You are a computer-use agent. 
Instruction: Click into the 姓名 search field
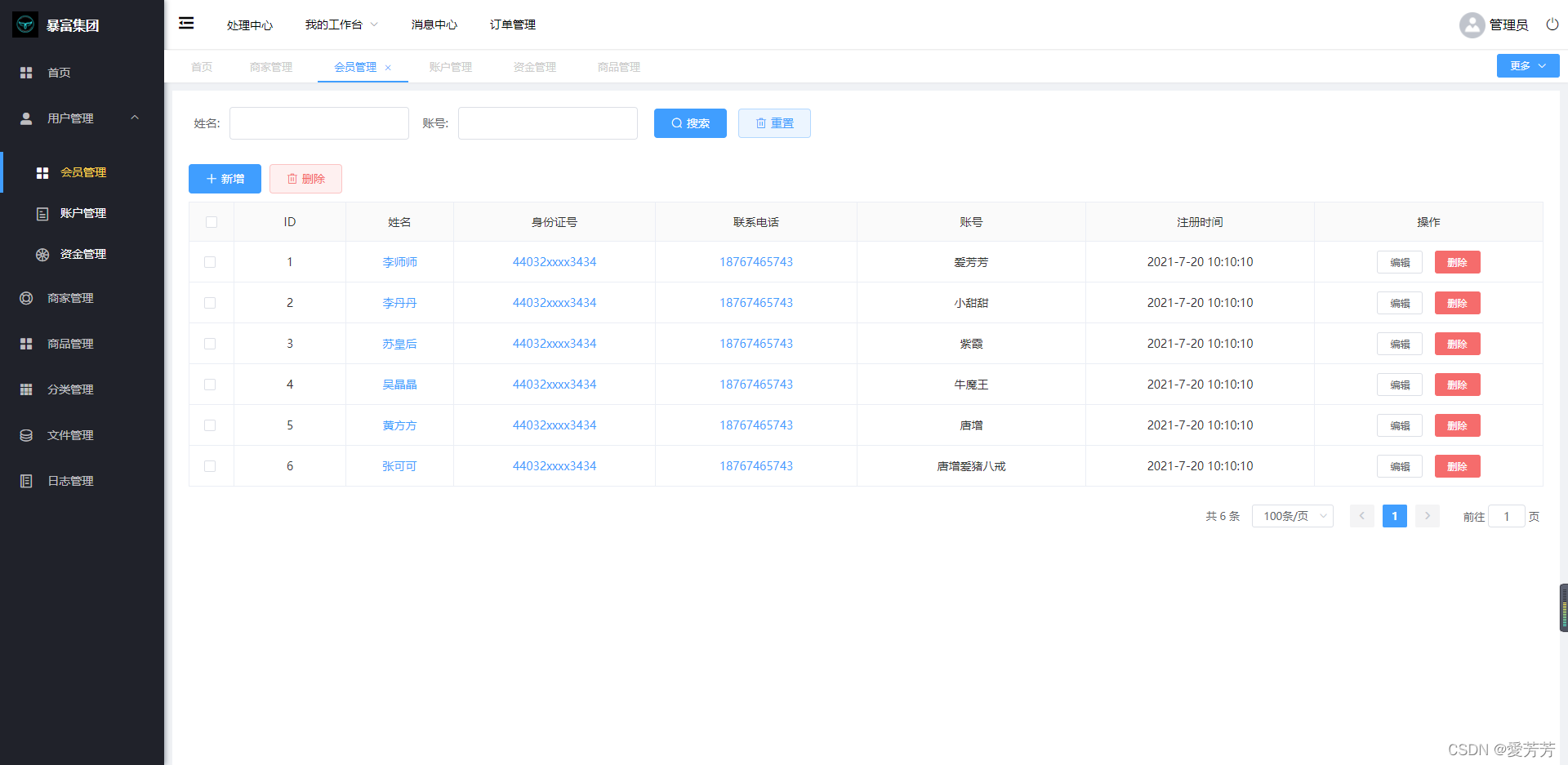point(319,123)
